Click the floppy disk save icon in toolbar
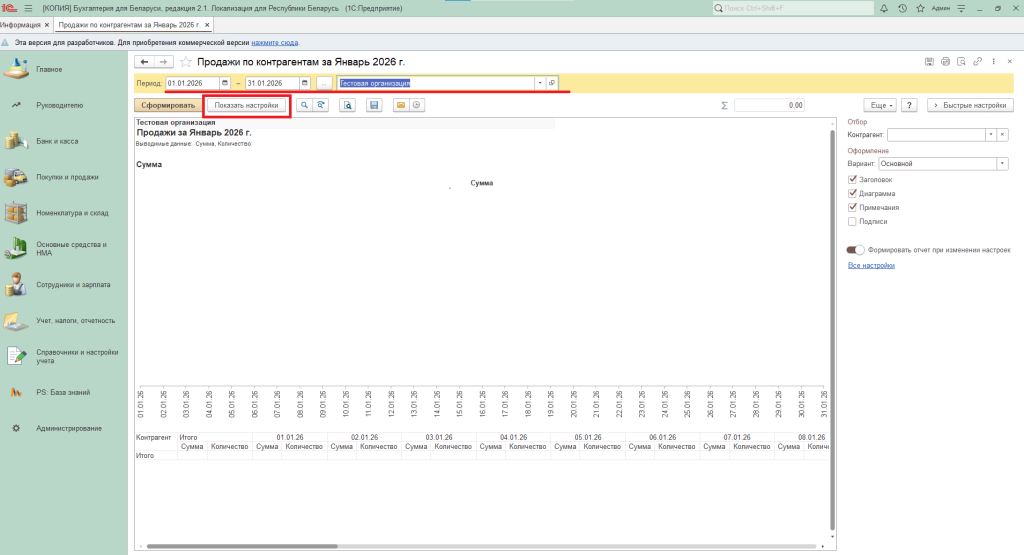The height and width of the screenshot is (555, 1024). (374, 105)
